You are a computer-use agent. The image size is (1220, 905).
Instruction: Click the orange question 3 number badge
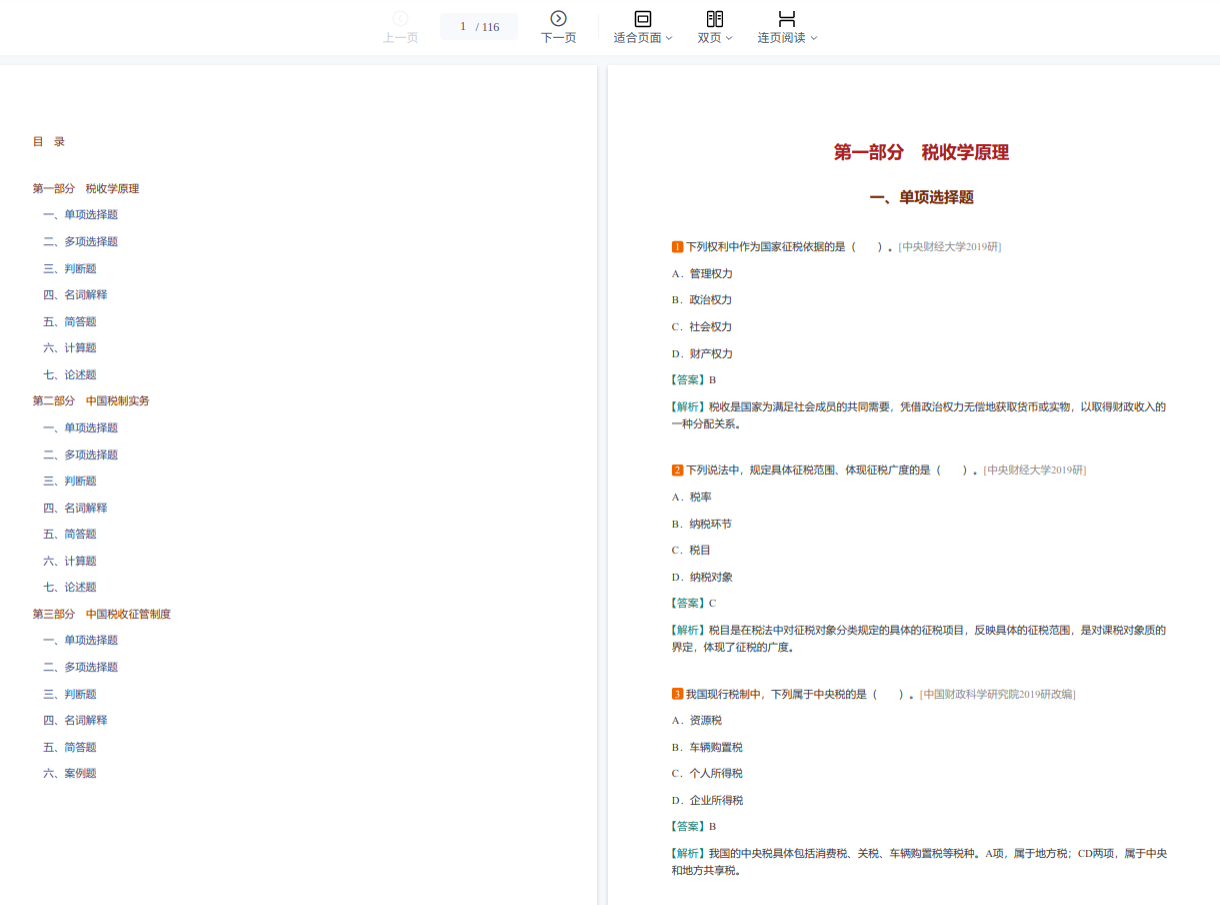(677, 694)
